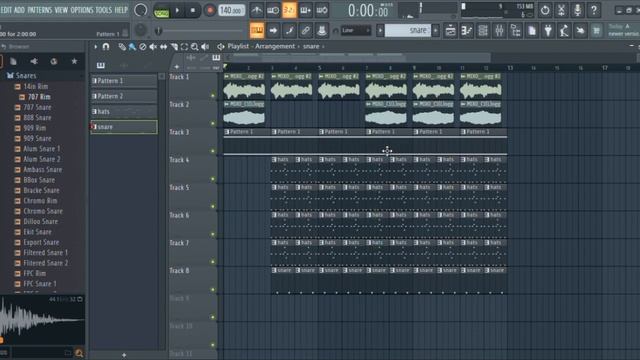The image size is (640, 360).
Task: Select the Playlist mute tool
Action: [153, 47]
